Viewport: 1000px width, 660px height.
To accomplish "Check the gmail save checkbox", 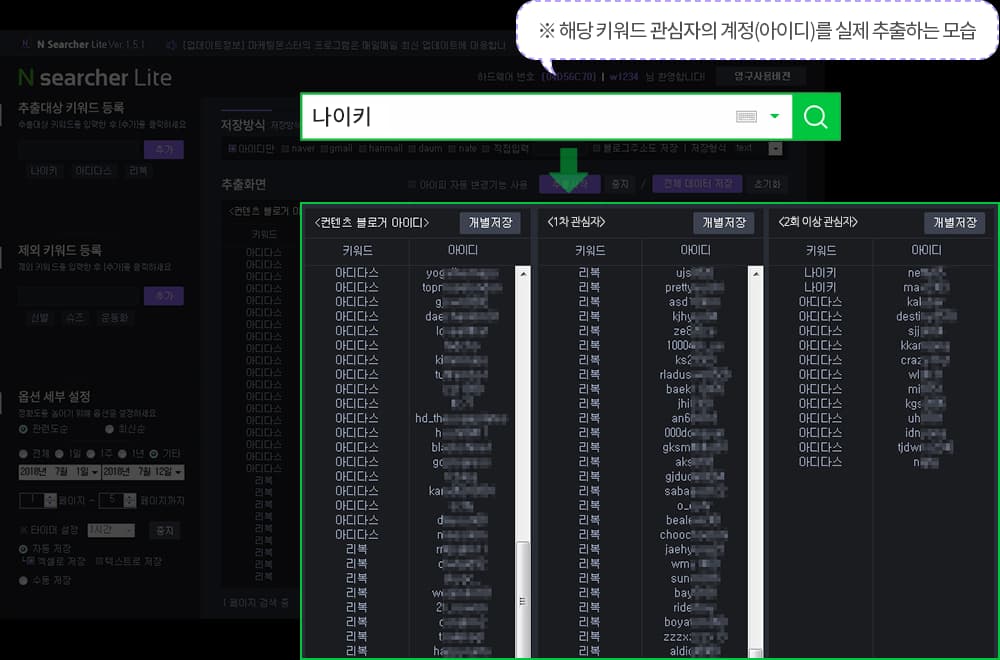I will 324,148.
